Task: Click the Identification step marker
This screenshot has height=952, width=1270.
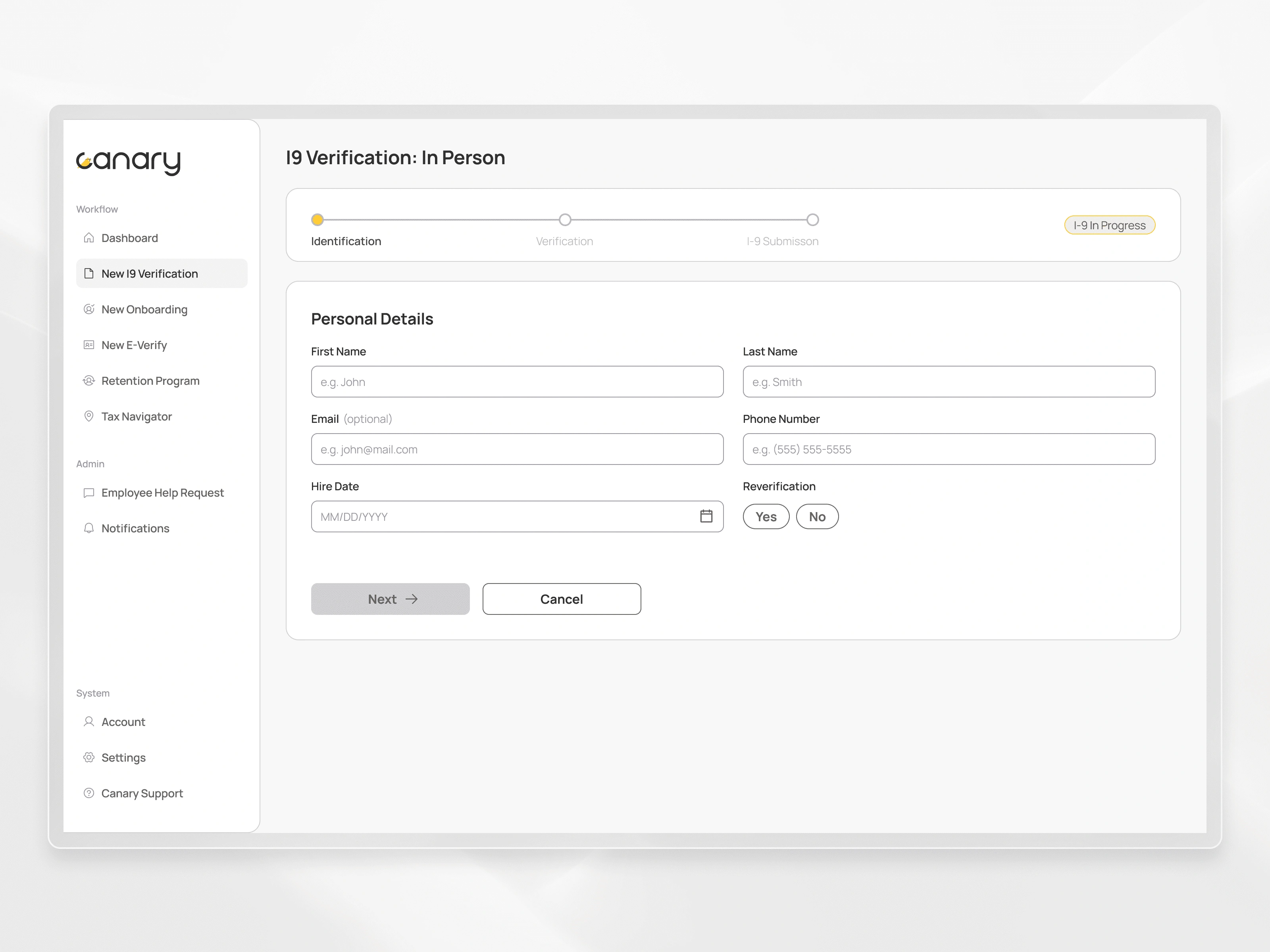Action: [x=317, y=220]
